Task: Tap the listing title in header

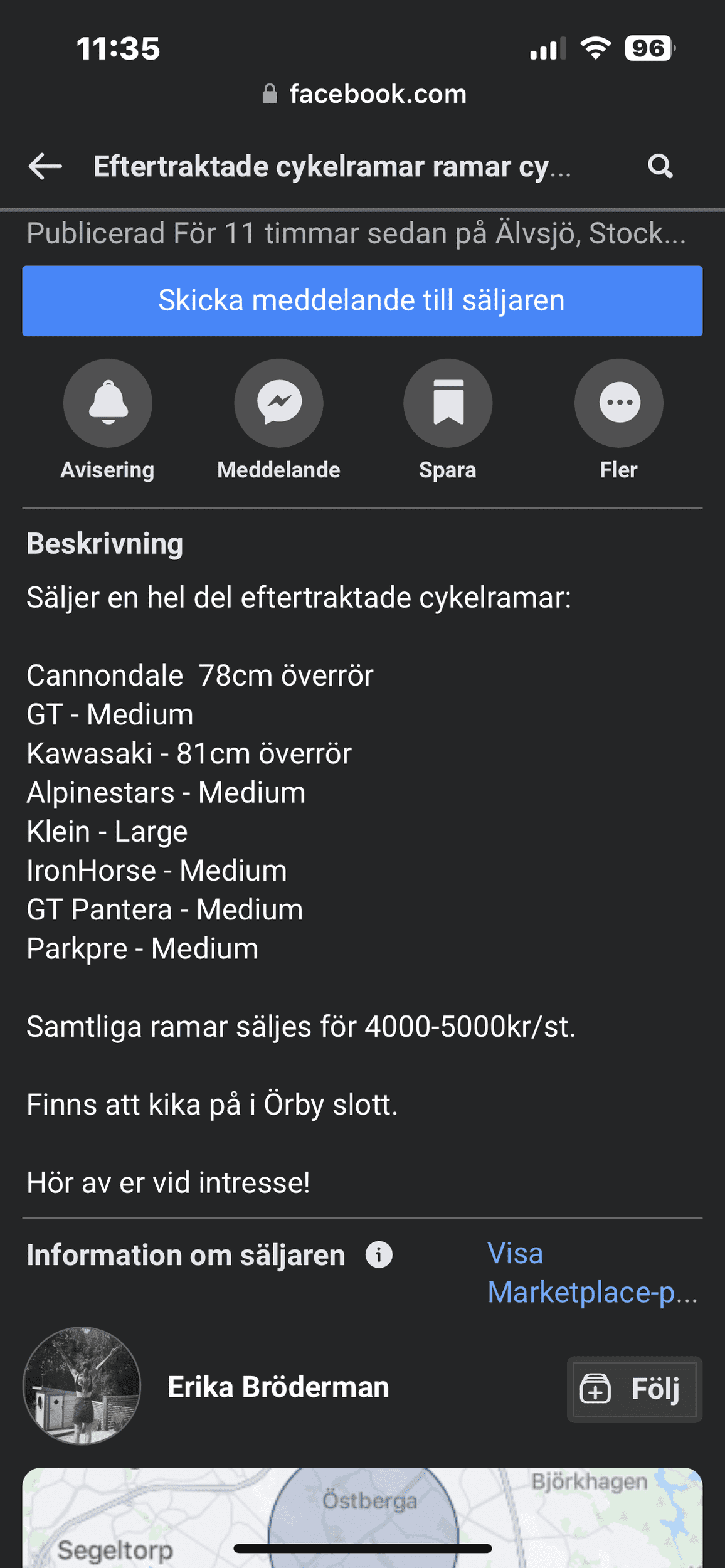Action: pyautogui.click(x=332, y=167)
